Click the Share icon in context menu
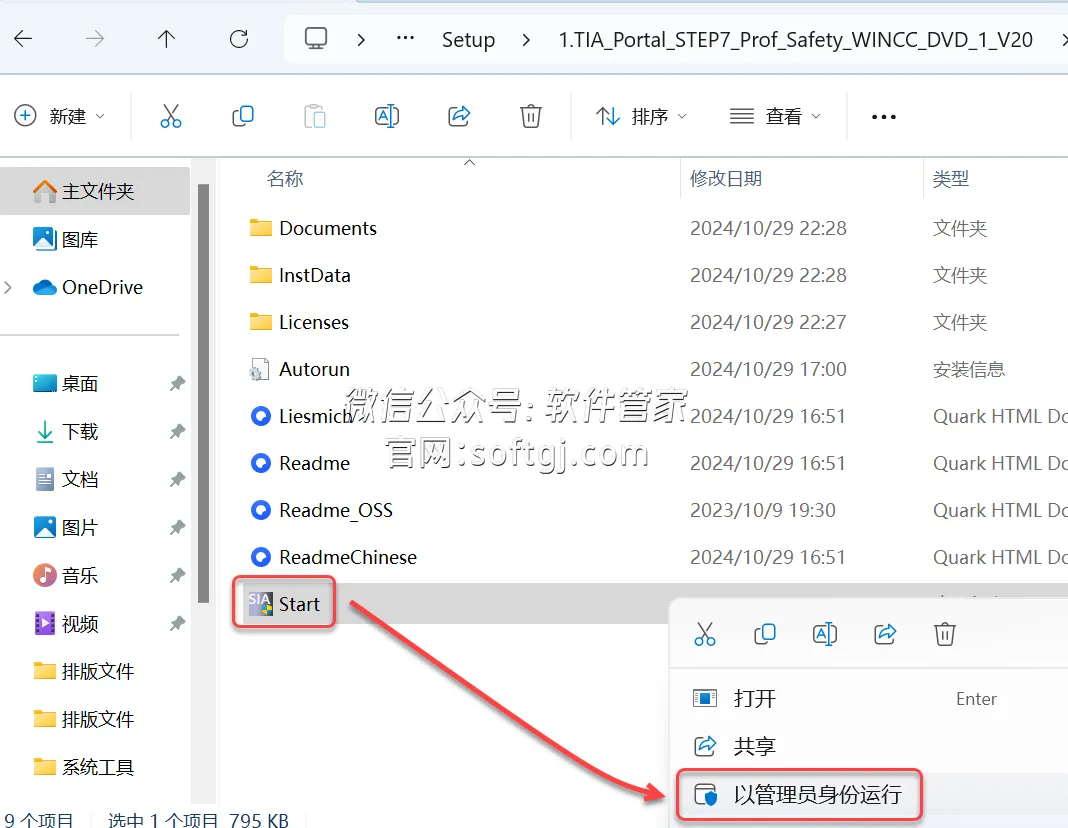The width and height of the screenshot is (1068, 828). (x=885, y=634)
